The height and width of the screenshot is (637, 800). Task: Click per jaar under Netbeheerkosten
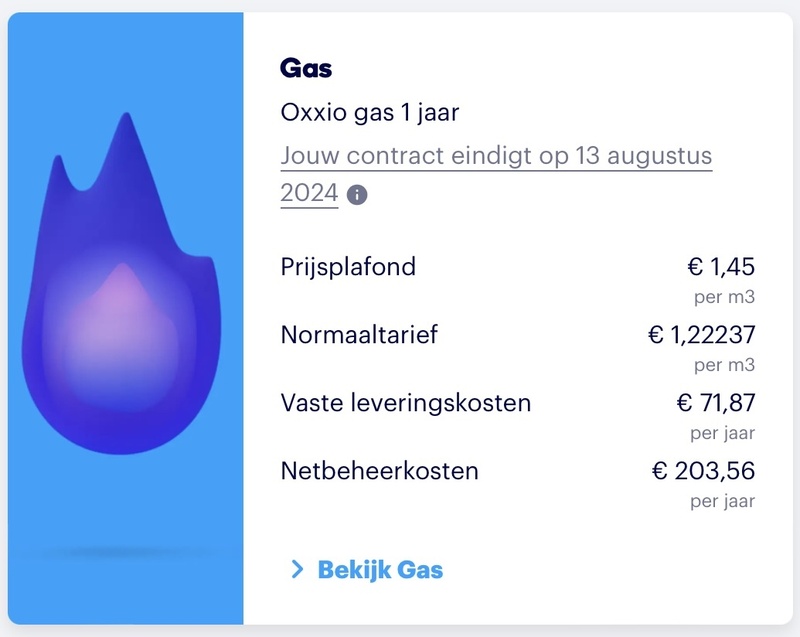[x=722, y=500]
